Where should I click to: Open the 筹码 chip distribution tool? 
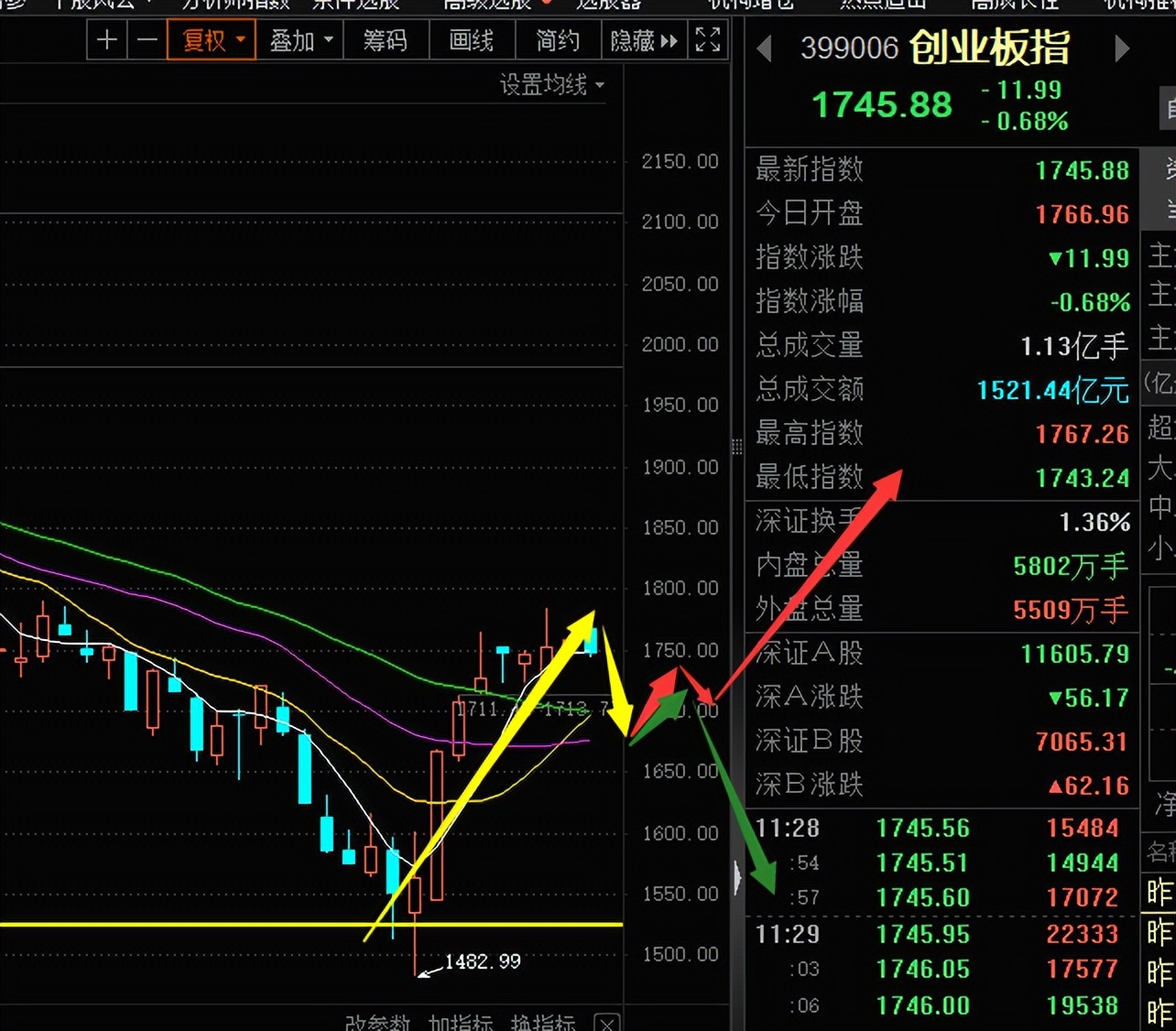[x=386, y=40]
